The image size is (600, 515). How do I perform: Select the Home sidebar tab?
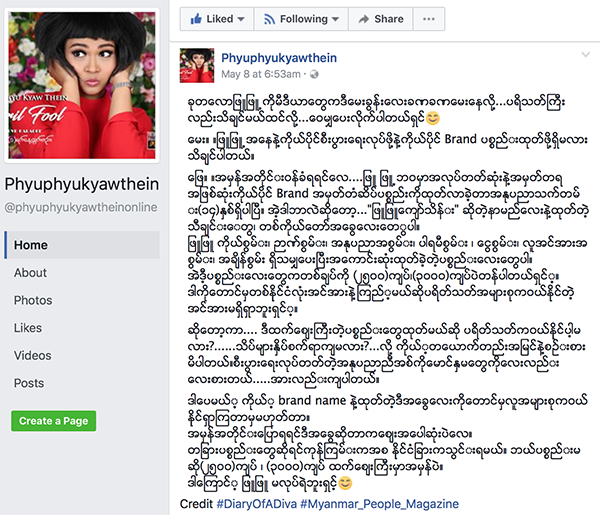coord(82,245)
